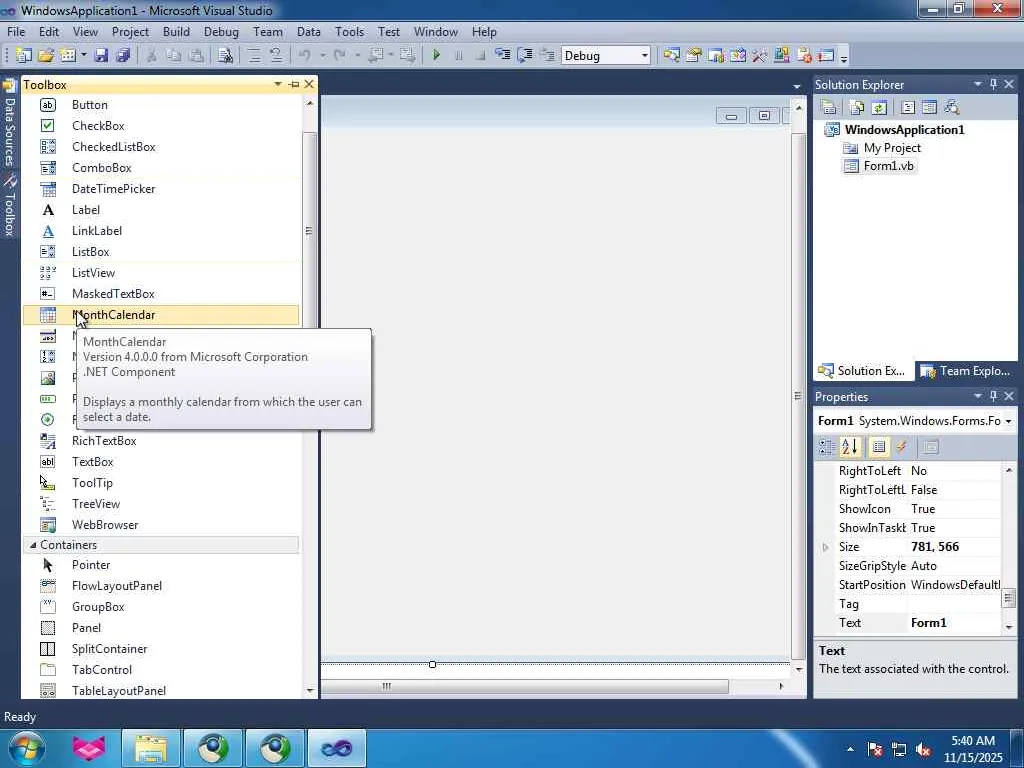The height and width of the screenshot is (768, 1024).
Task: Open the Project menu
Action: coord(130,31)
